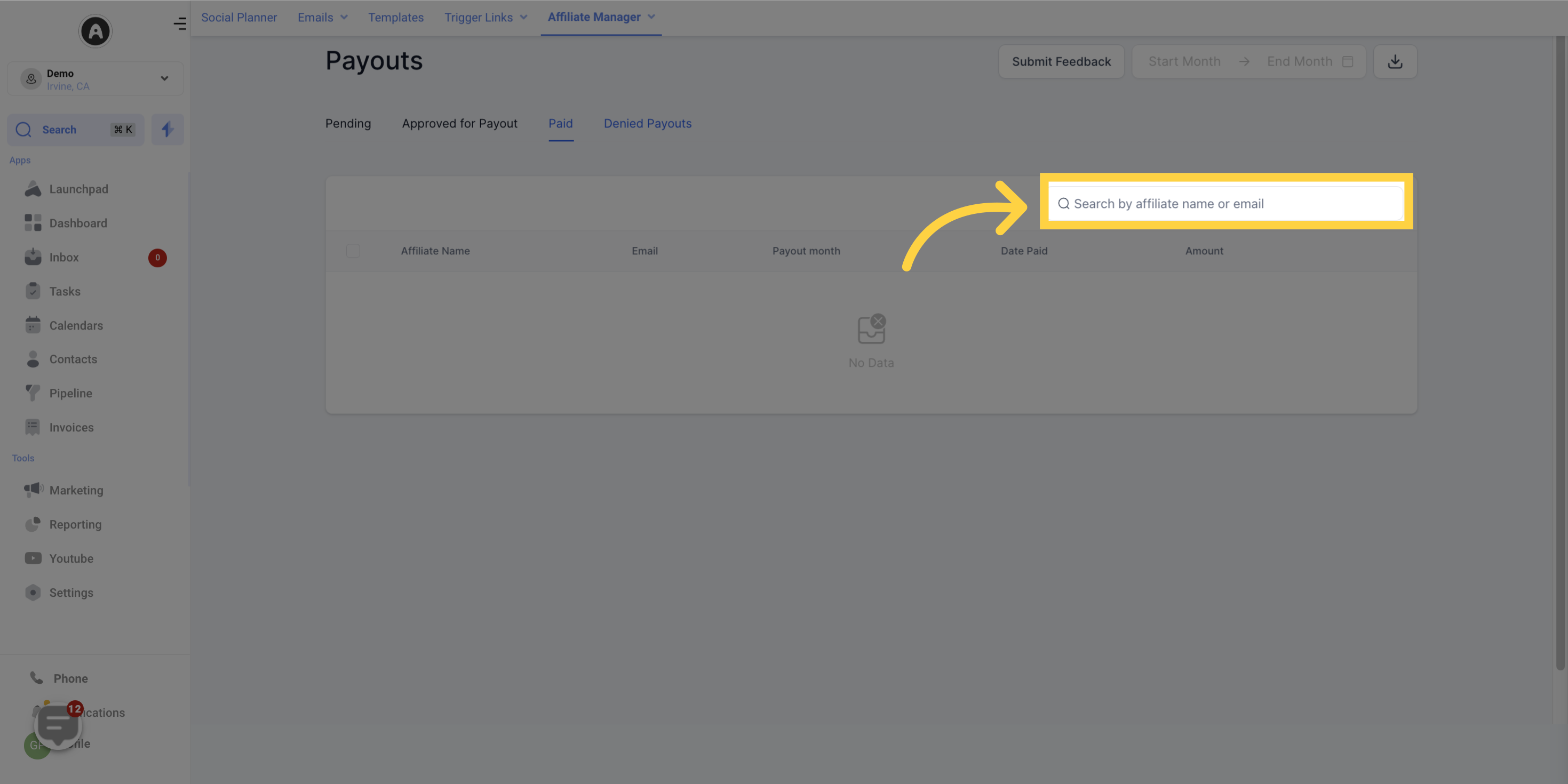Click the Payout month column header
1568x784 pixels.
806,251
